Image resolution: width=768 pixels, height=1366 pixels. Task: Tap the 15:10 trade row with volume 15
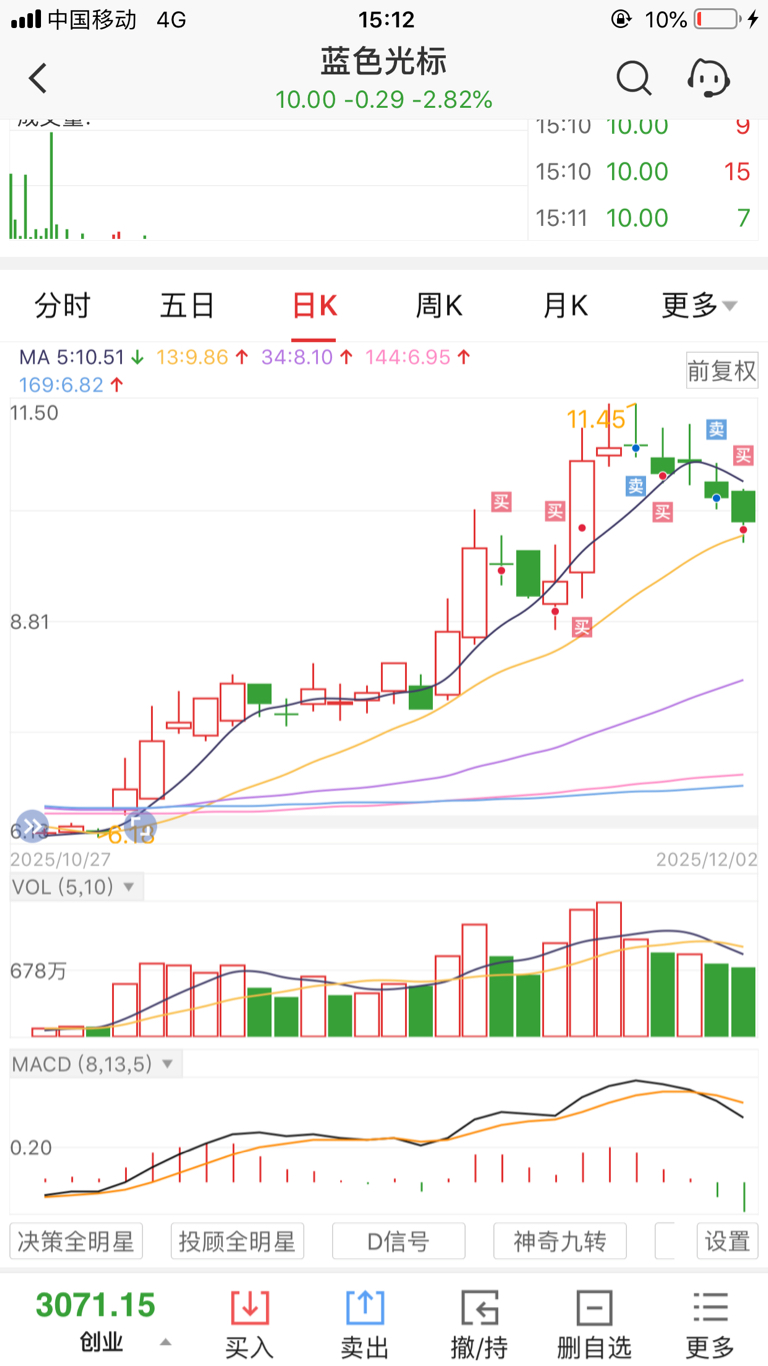(643, 171)
